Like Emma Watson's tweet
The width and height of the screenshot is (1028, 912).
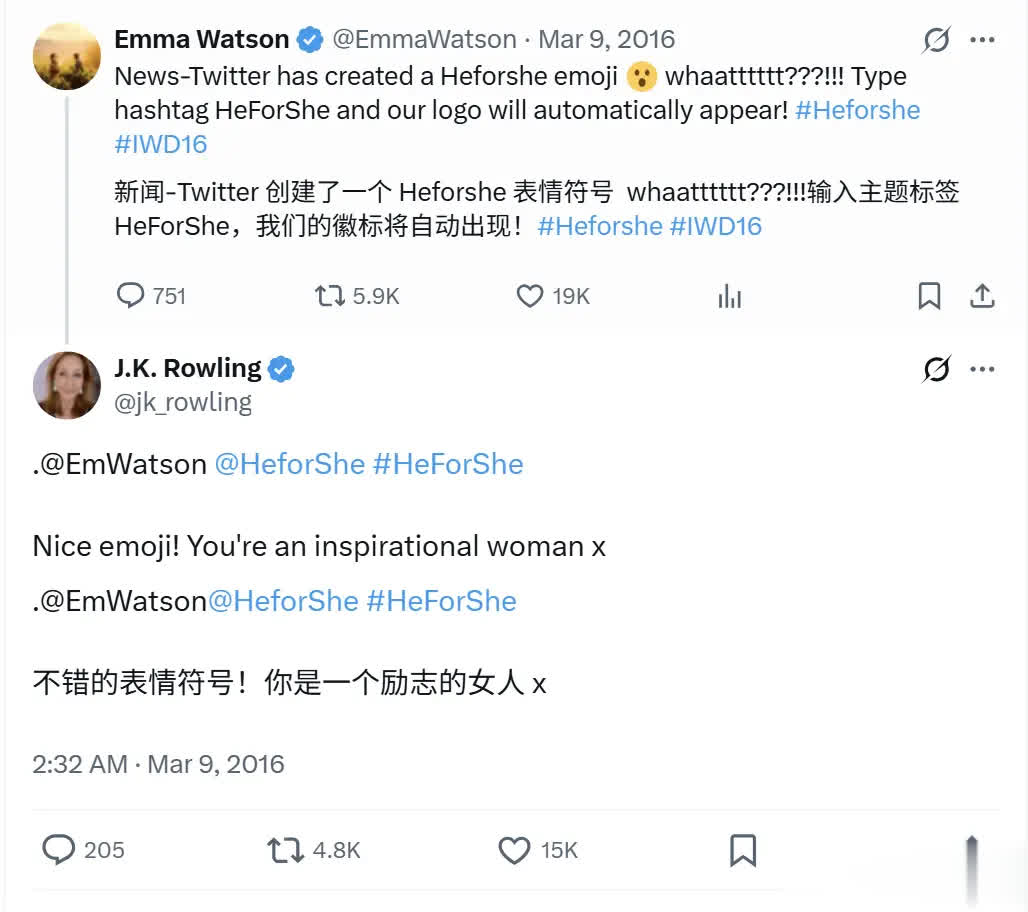pyautogui.click(x=529, y=296)
